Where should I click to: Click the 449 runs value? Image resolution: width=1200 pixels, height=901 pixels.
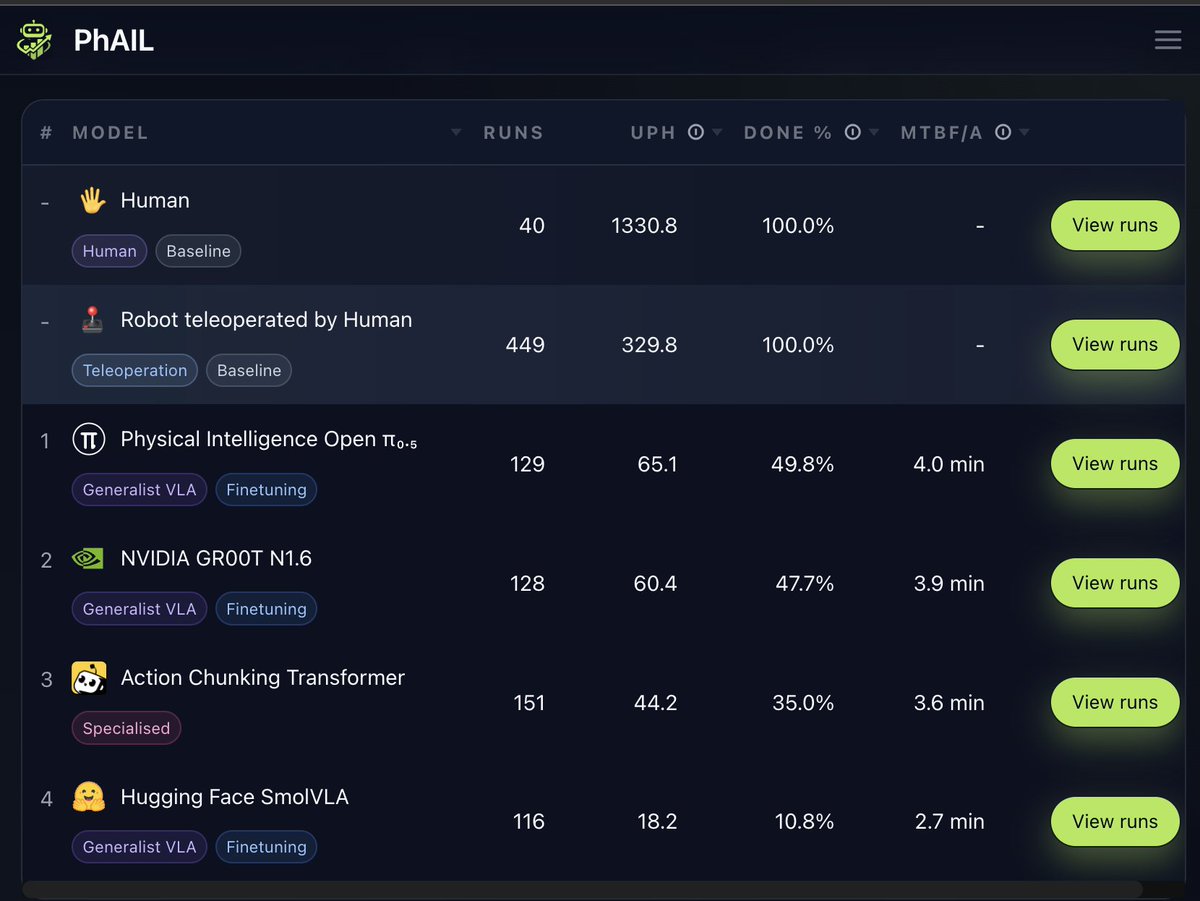526,345
